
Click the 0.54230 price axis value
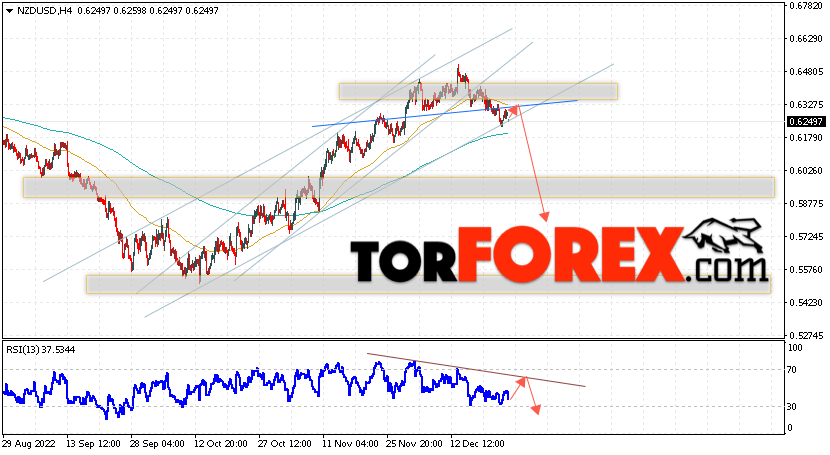(x=806, y=303)
